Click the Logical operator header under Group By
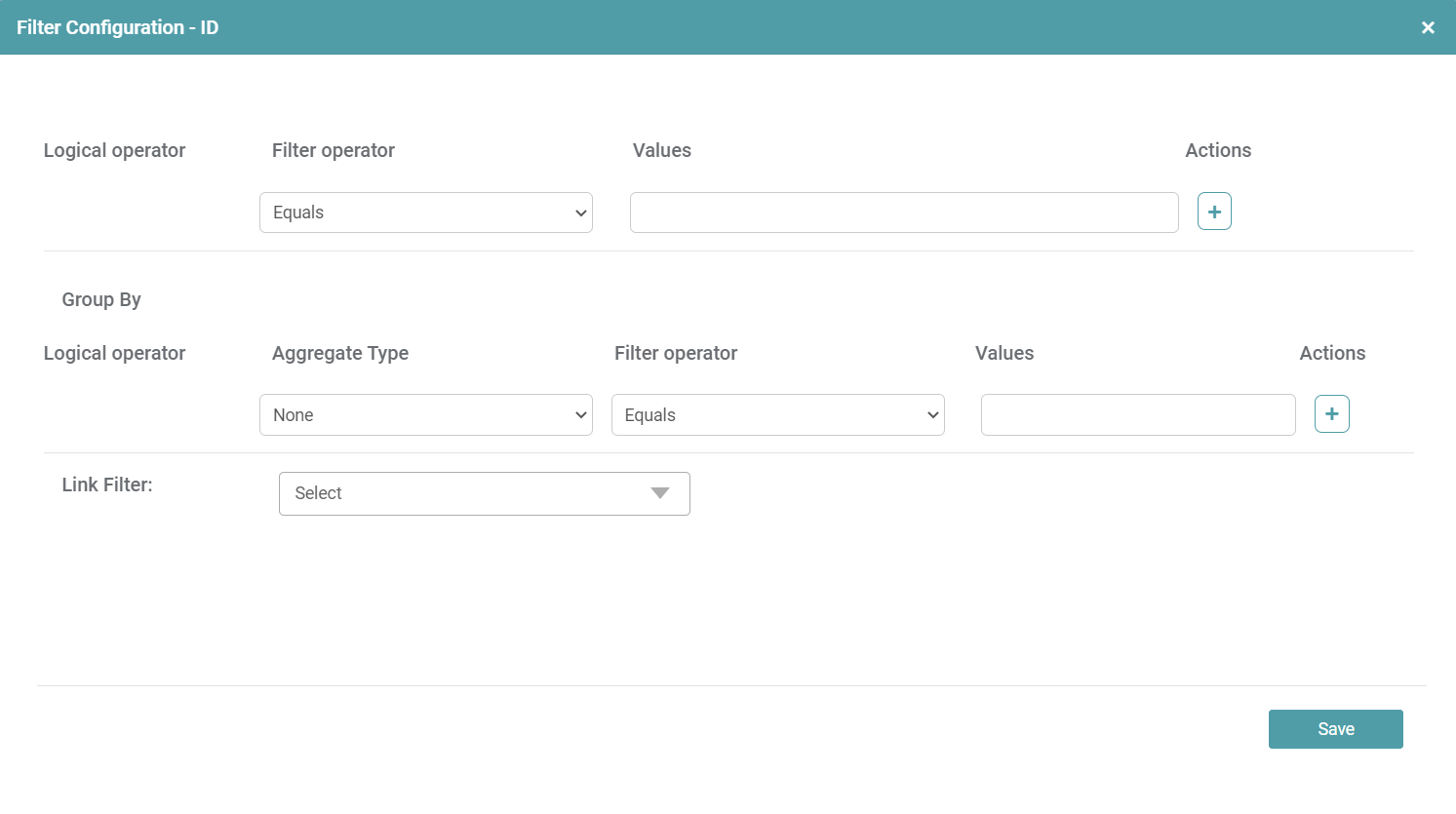Image resolution: width=1456 pixels, height=814 pixels. click(x=114, y=353)
